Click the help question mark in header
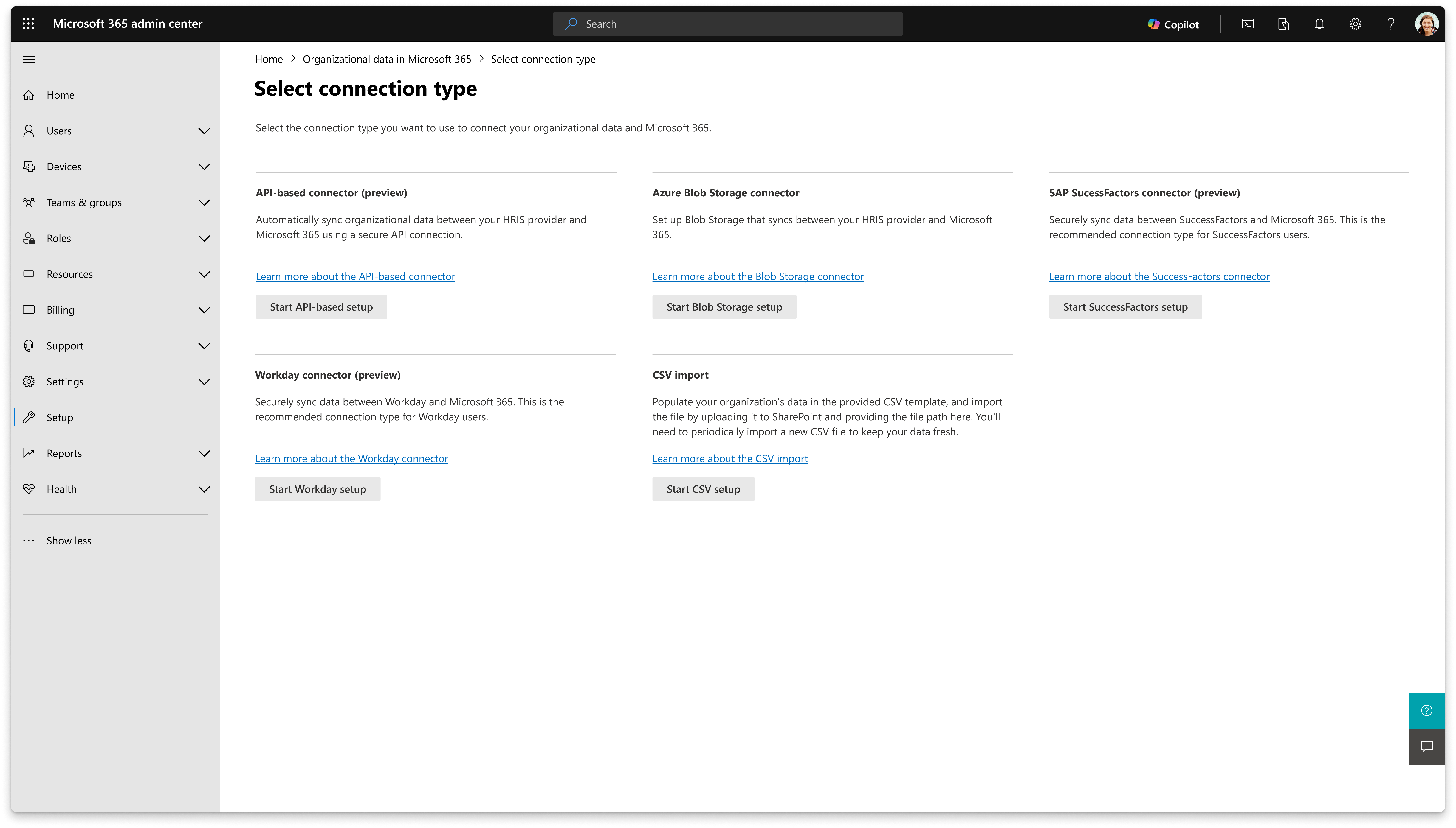The width and height of the screenshot is (1456, 828). (x=1391, y=24)
